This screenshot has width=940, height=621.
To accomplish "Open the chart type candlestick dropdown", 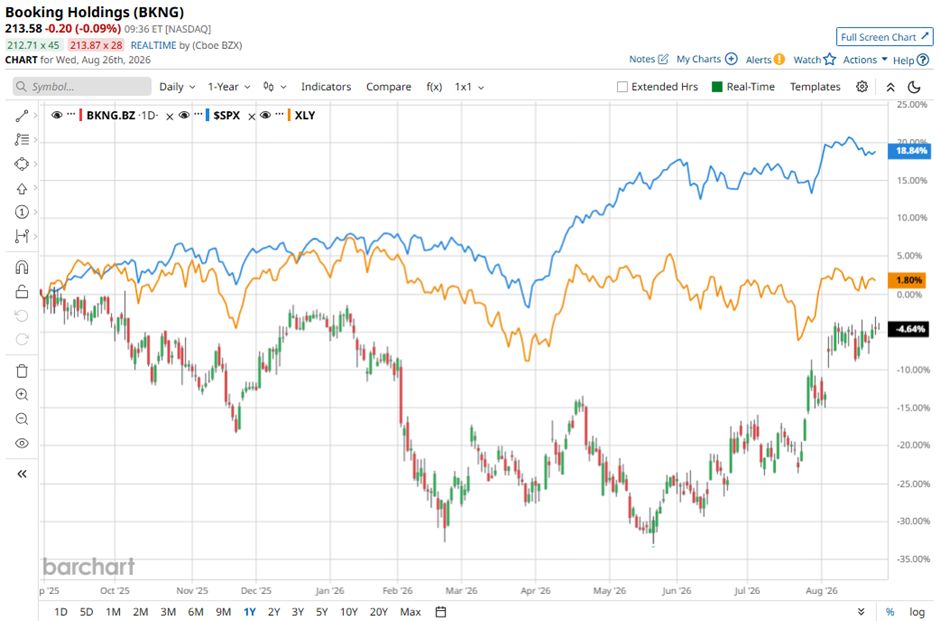I will (275, 87).
